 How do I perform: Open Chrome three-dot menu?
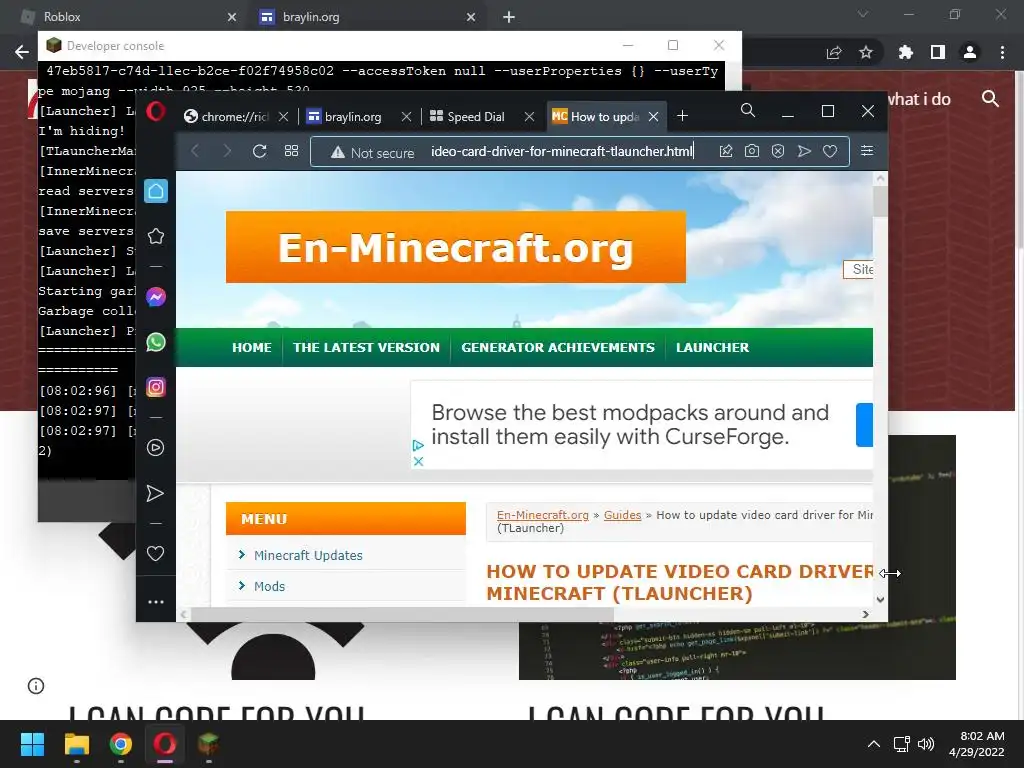click(1002, 52)
